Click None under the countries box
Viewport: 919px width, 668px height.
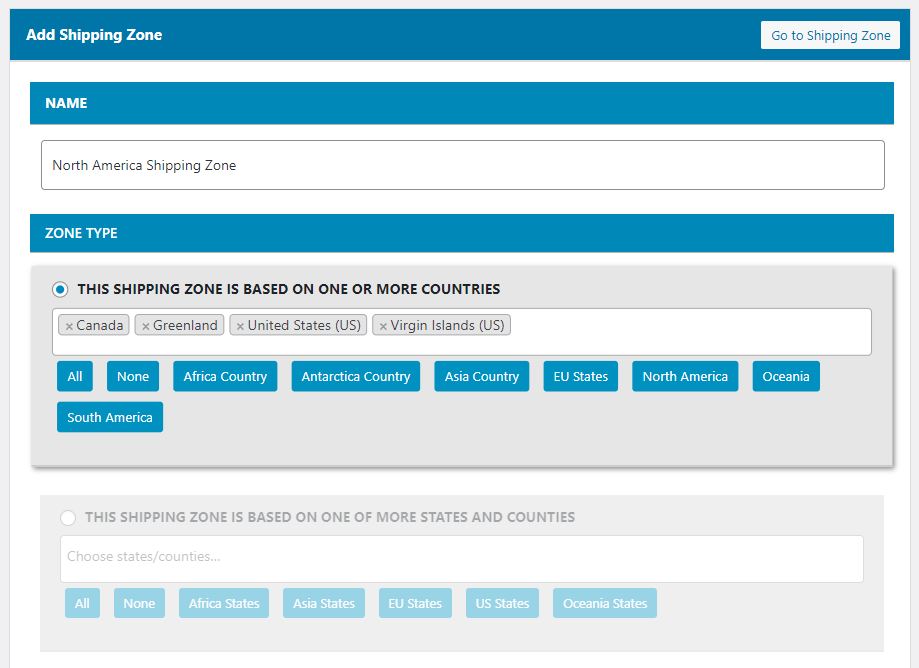point(132,376)
